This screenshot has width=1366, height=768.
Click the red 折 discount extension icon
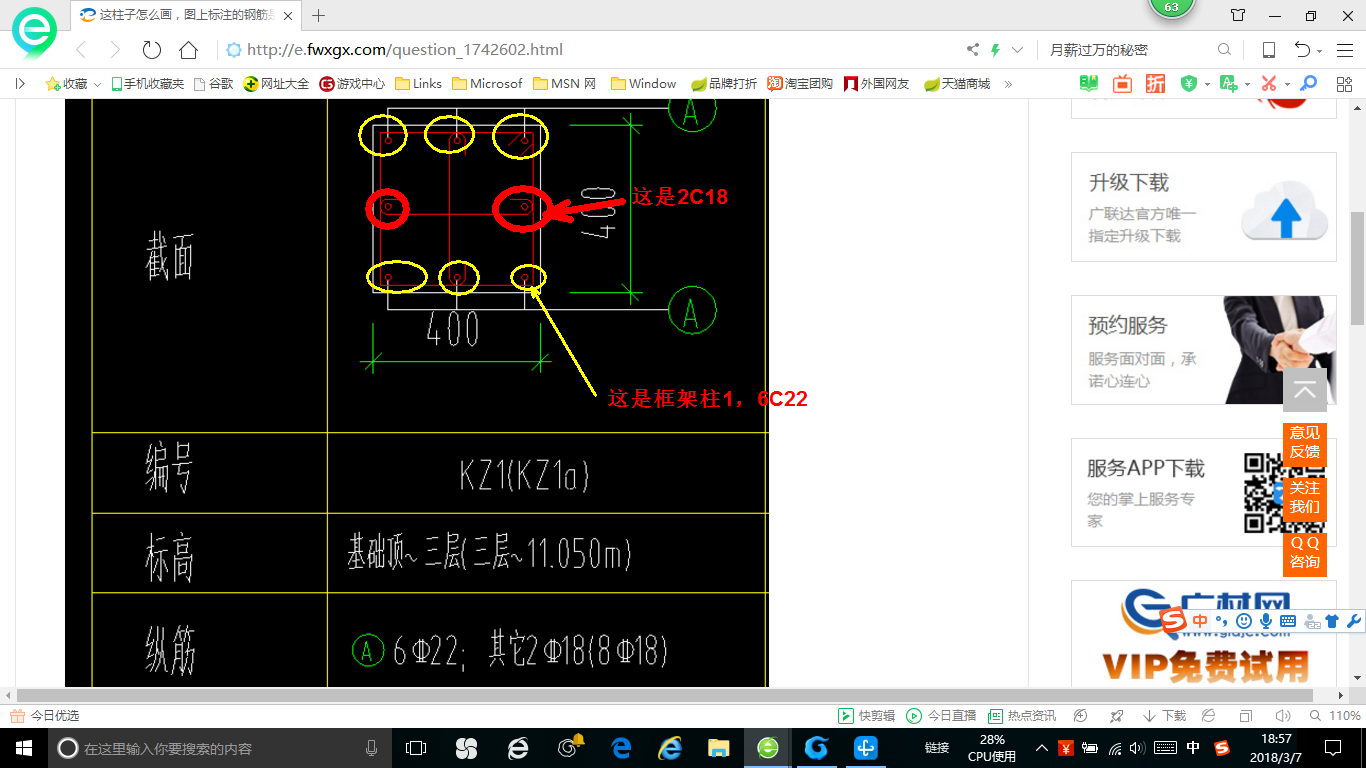tap(1155, 84)
